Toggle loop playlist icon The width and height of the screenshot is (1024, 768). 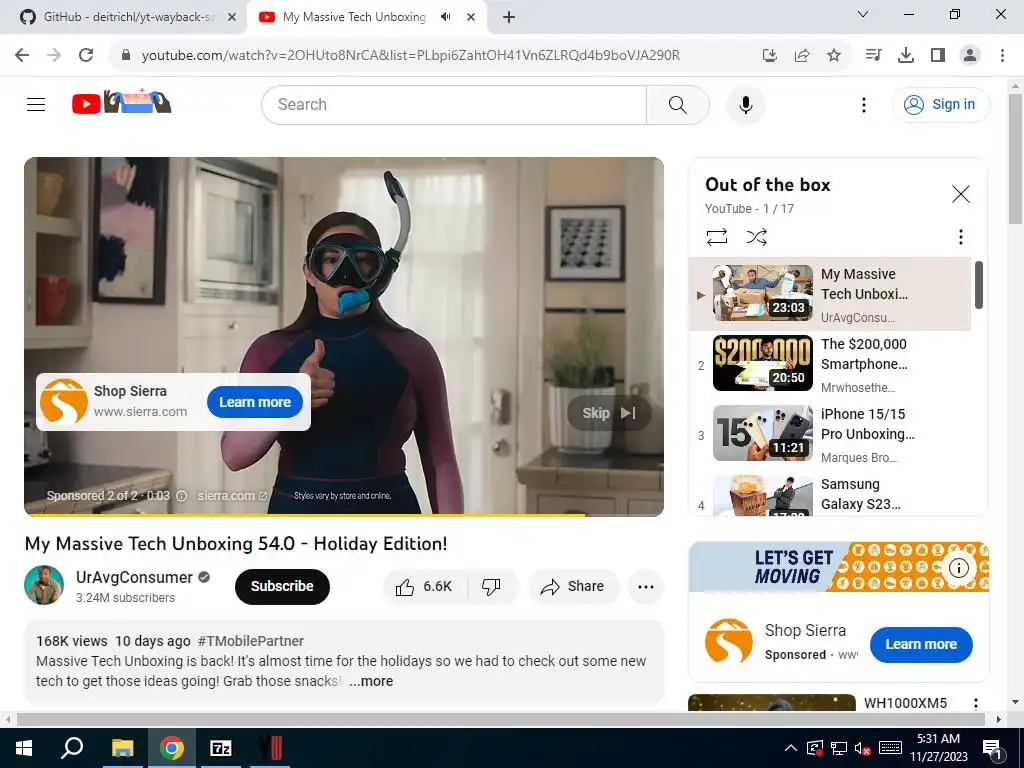tap(716, 236)
